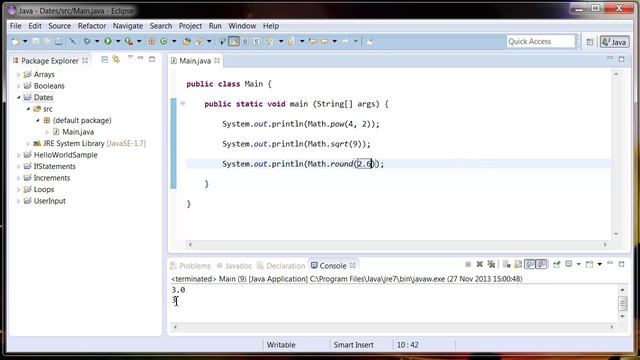Screen dimensions: 640x360
Task: Expand JRE System Library node
Action: (28, 143)
